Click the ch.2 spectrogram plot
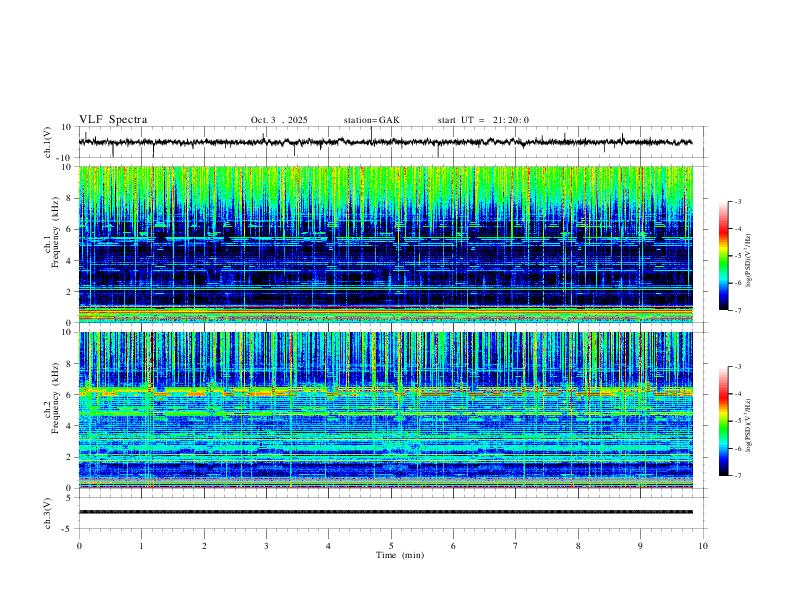The width and height of the screenshot is (792, 612). [x=385, y=410]
